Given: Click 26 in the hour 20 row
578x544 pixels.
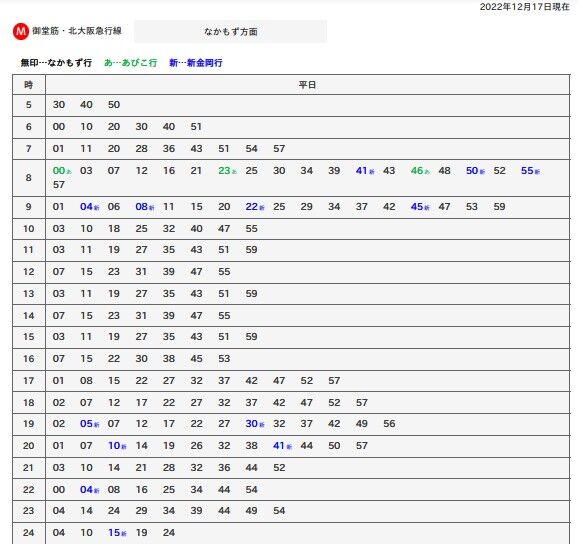Looking at the screenshot, I should pyautogui.click(x=196, y=446).
